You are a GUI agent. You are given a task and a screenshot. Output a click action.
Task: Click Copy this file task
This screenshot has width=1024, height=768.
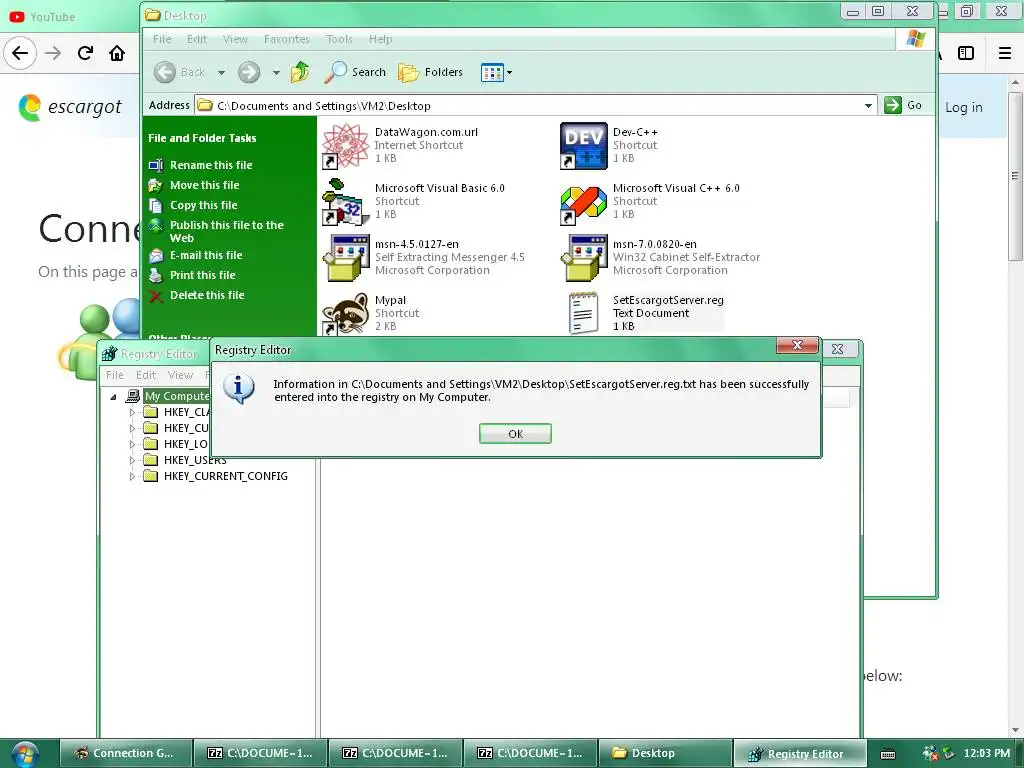coord(203,205)
